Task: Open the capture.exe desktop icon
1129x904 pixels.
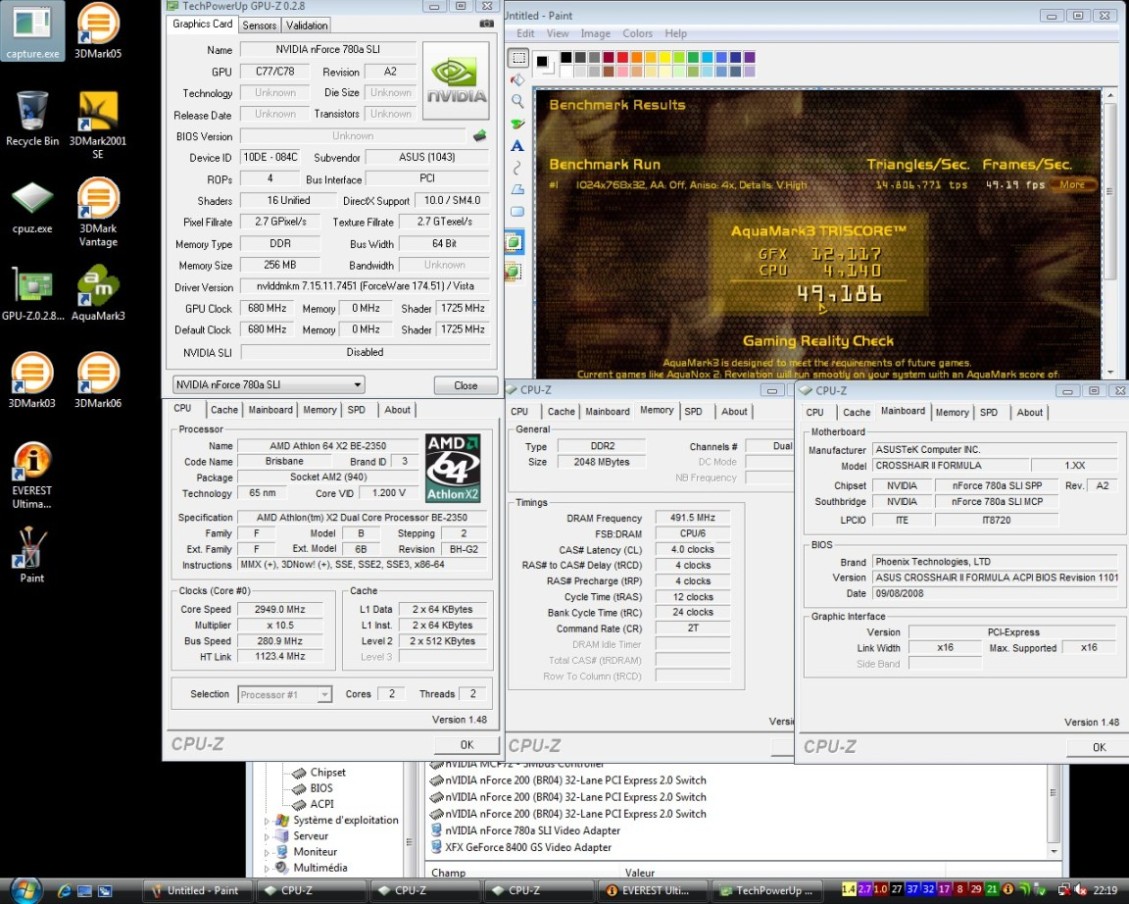Action: tap(32, 31)
